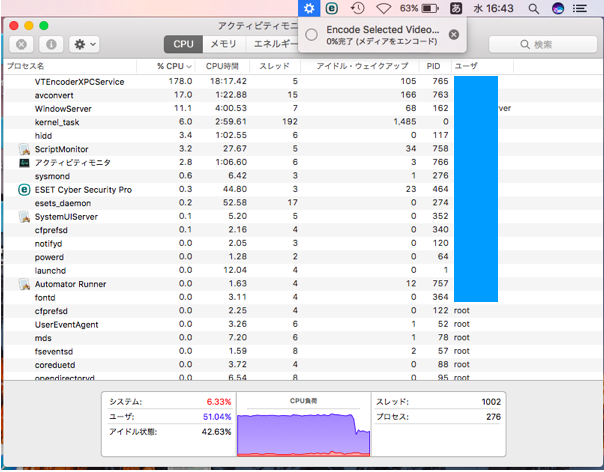Select the CPU tab
The image size is (604, 472).
coord(184,45)
